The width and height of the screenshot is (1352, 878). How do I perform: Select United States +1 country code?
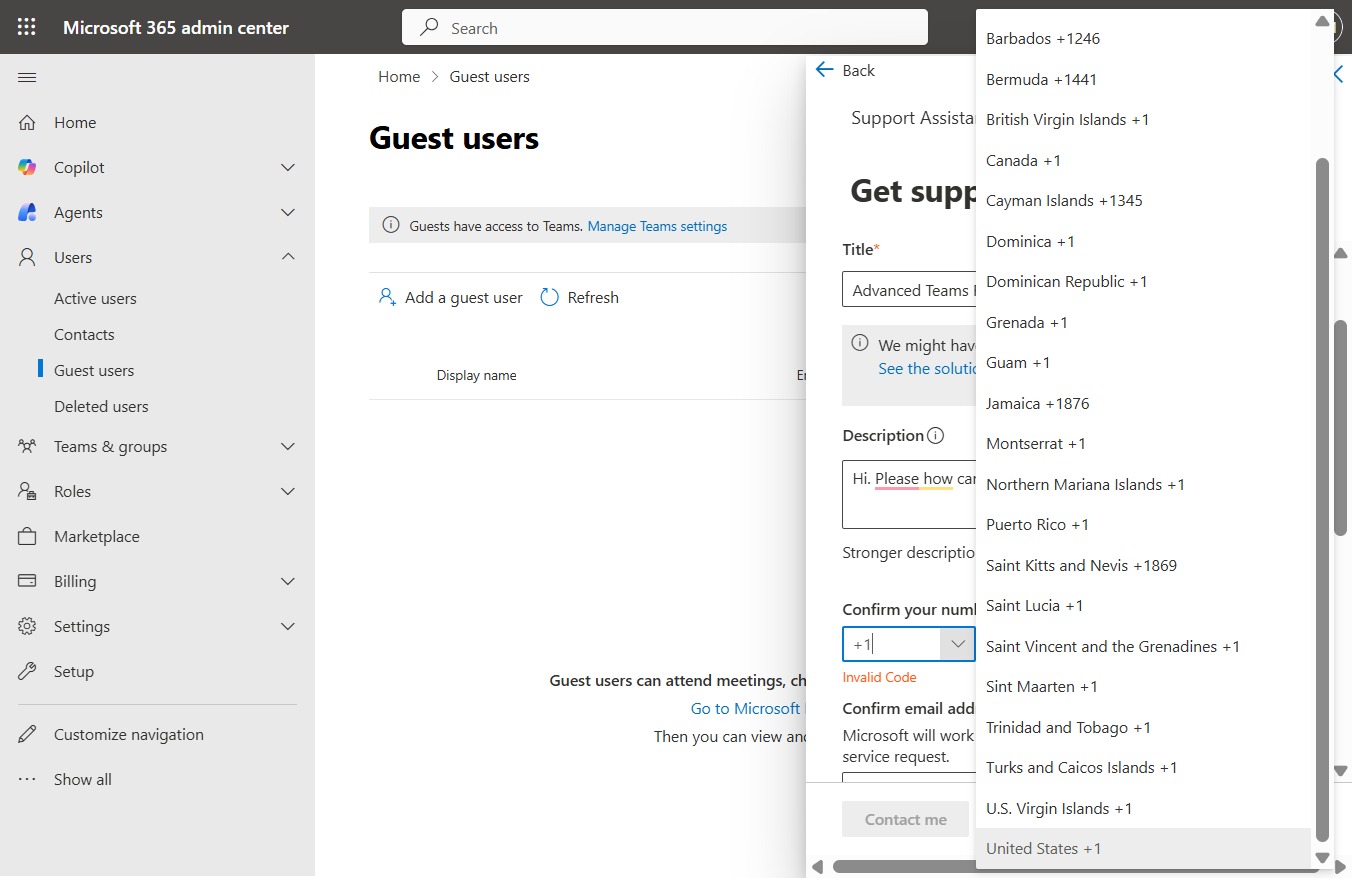[1143, 848]
